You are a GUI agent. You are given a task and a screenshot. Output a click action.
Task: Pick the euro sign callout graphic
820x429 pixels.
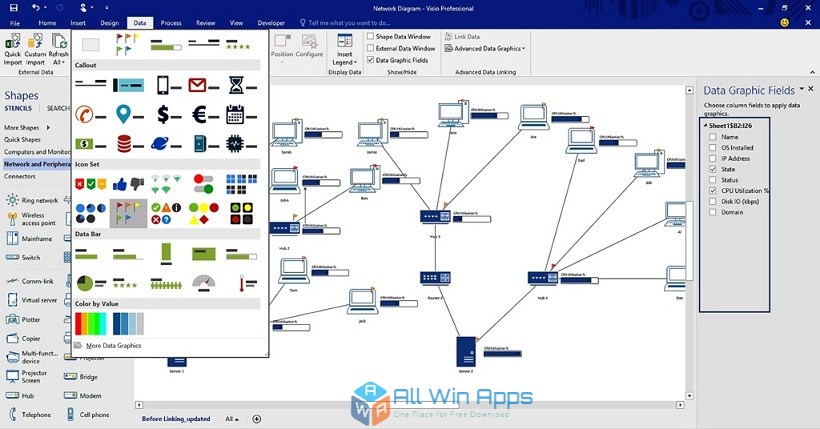(x=204, y=114)
